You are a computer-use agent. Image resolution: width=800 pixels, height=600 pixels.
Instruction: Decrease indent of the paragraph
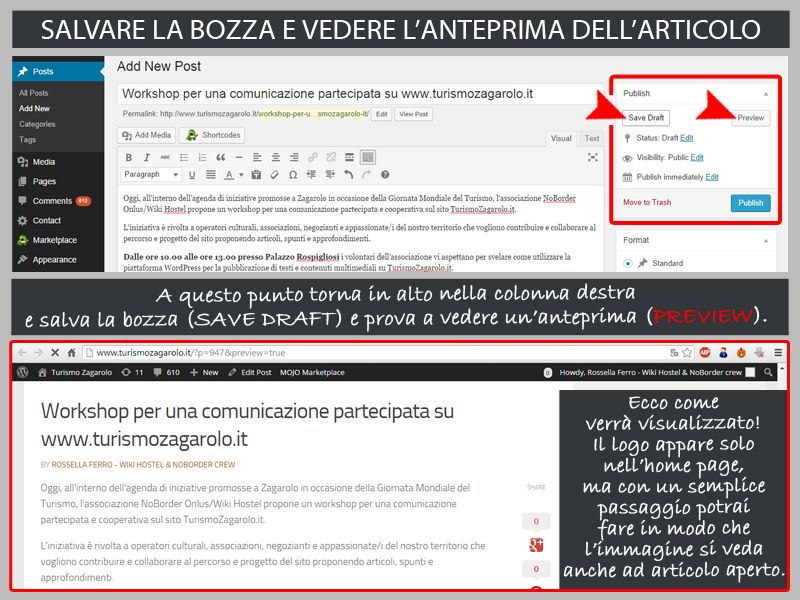[311, 175]
